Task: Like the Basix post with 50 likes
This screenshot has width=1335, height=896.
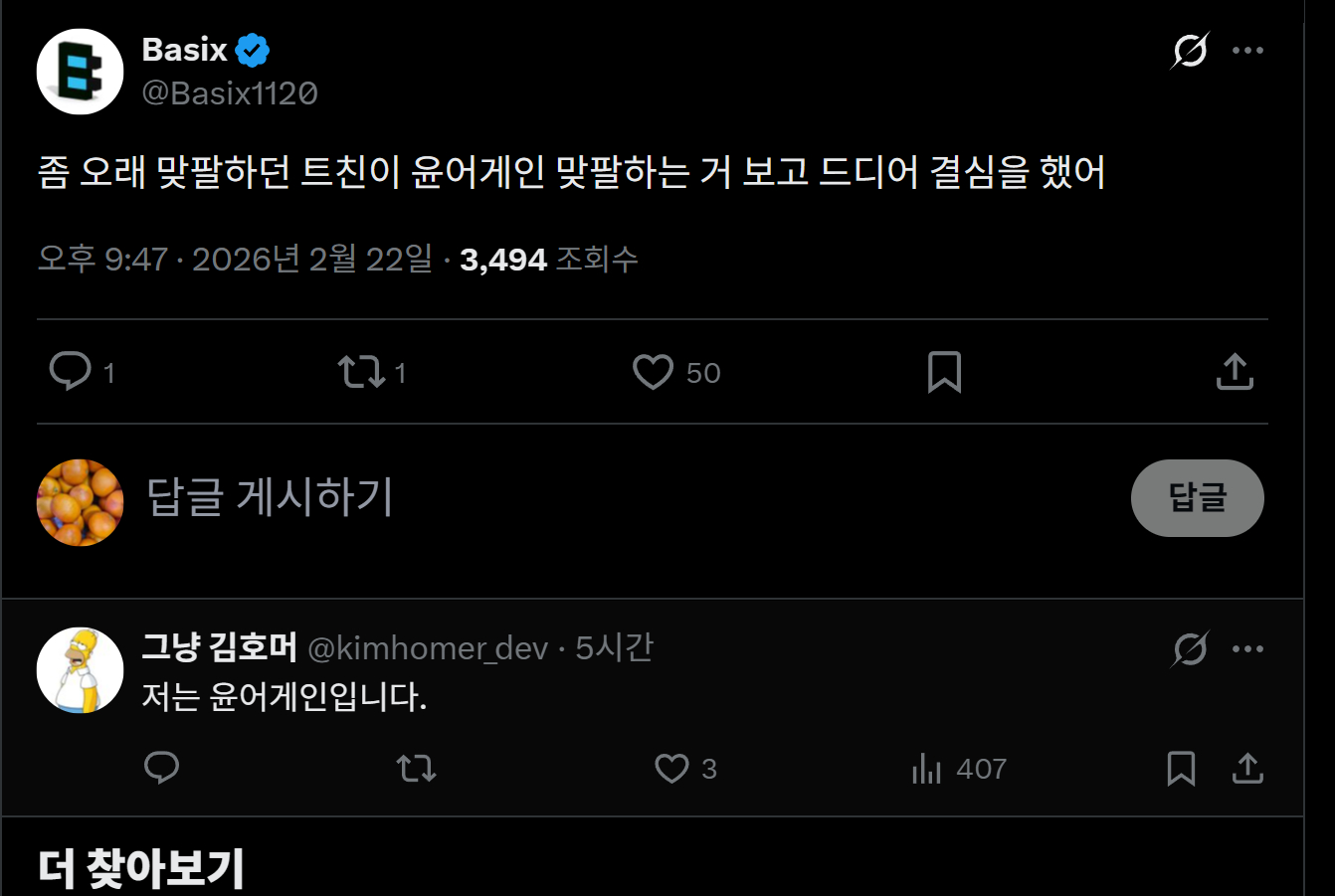Action: [x=654, y=372]
